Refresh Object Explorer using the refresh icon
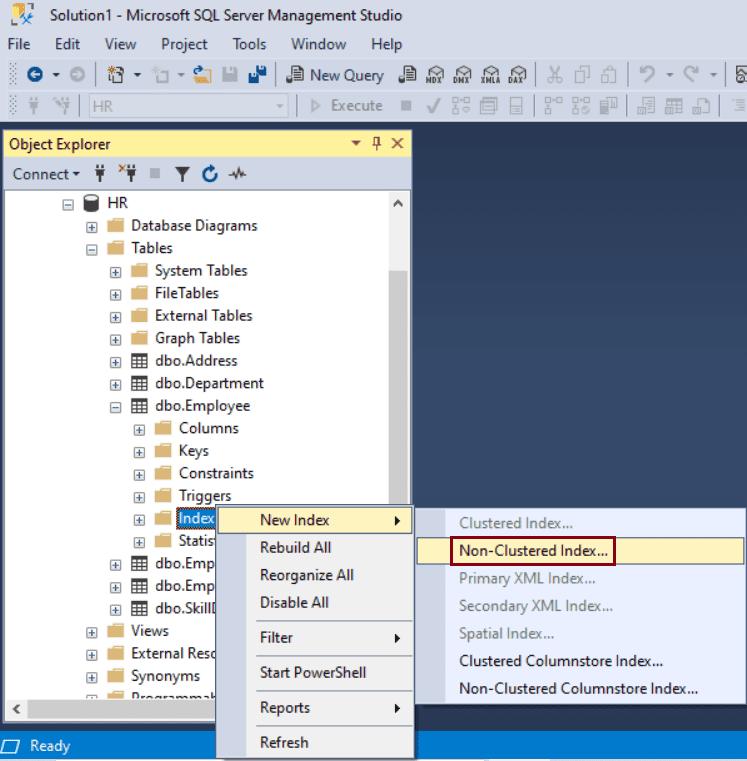This screenshot has height=761, width=747. pos(209,174)
